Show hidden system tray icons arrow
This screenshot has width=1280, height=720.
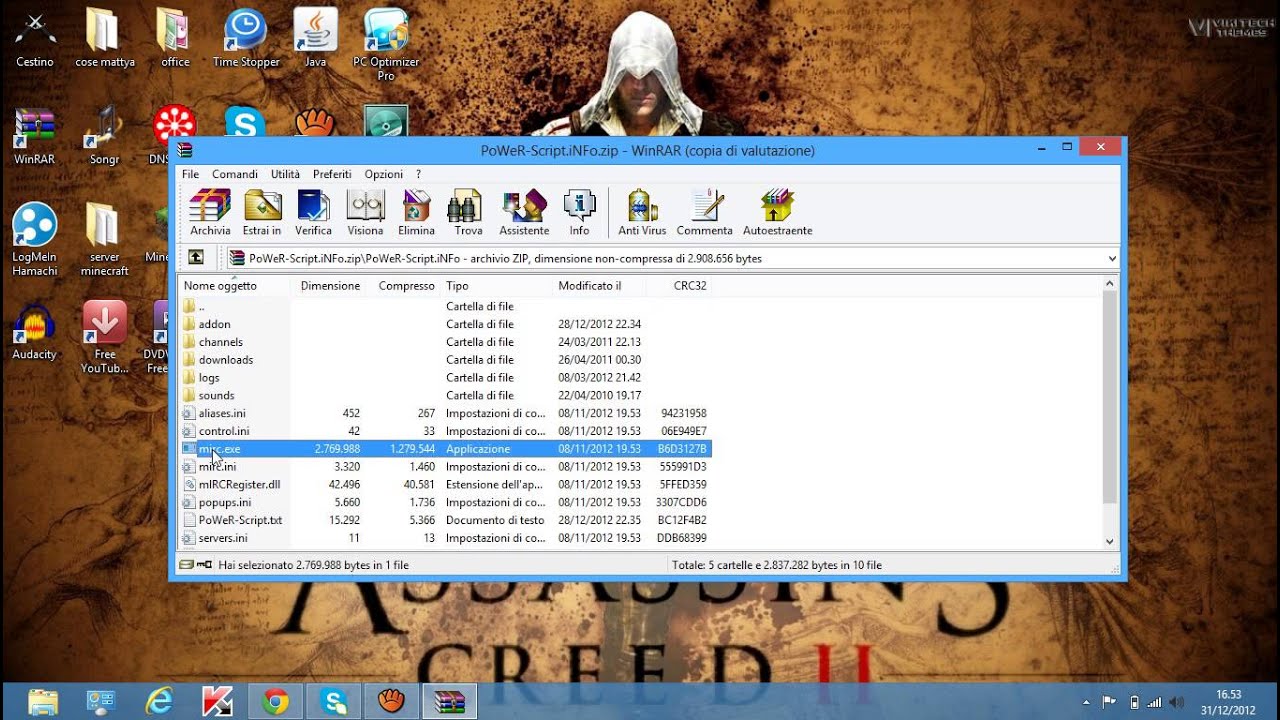click(1087, 702)
